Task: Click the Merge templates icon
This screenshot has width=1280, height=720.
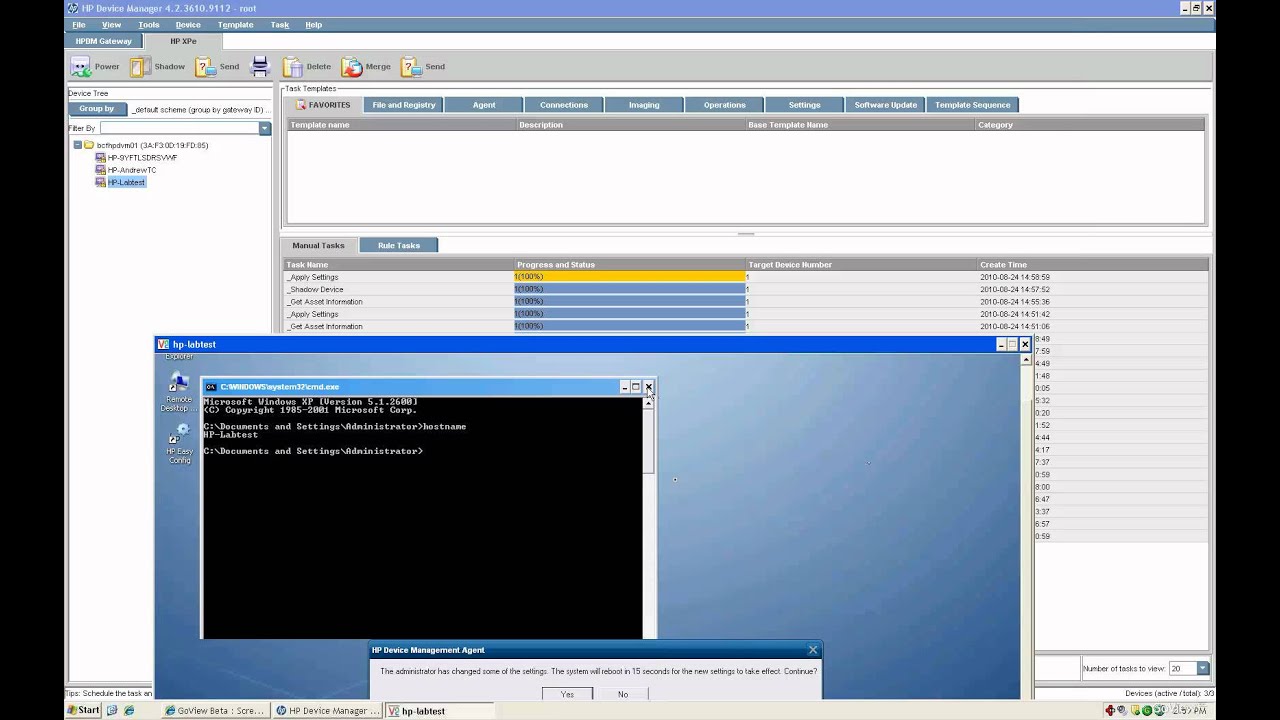Action: [x=351, y=67]
